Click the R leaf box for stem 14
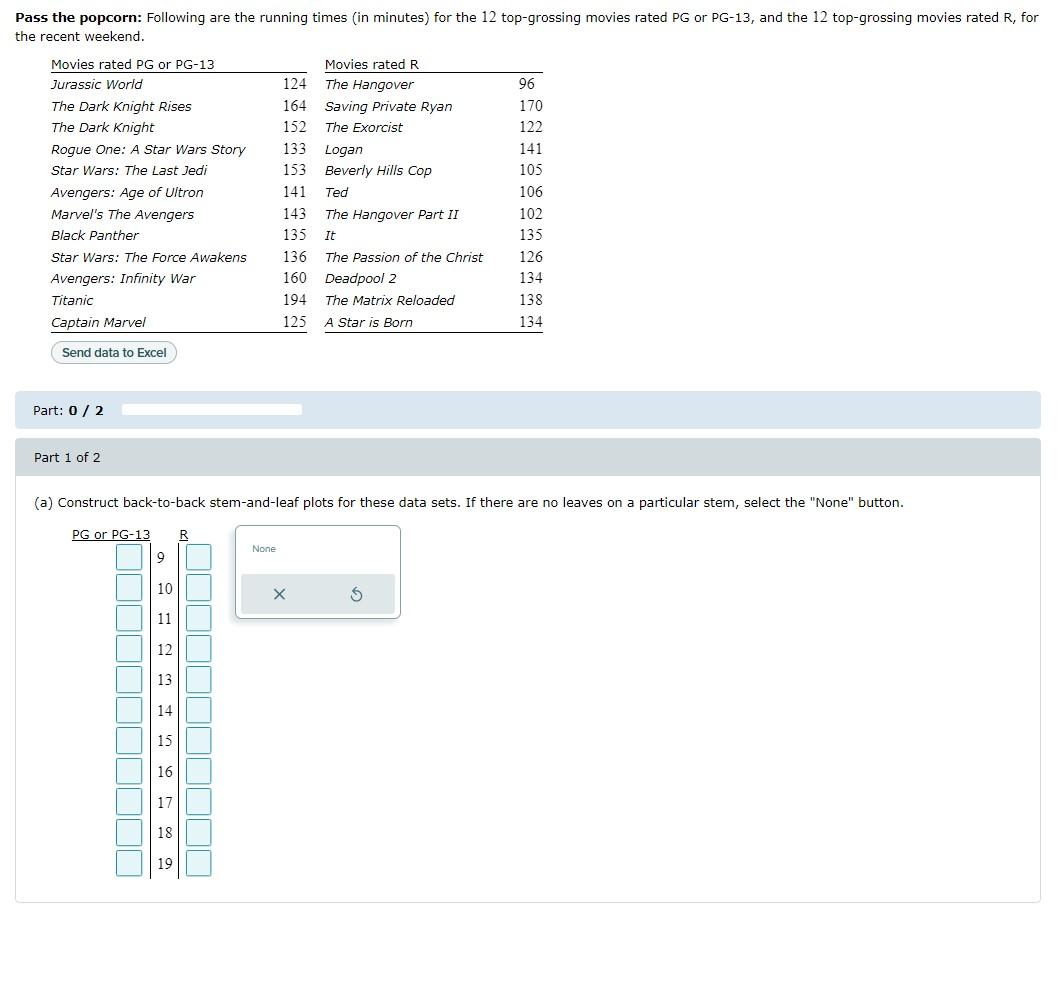 (x=198, y=710)
